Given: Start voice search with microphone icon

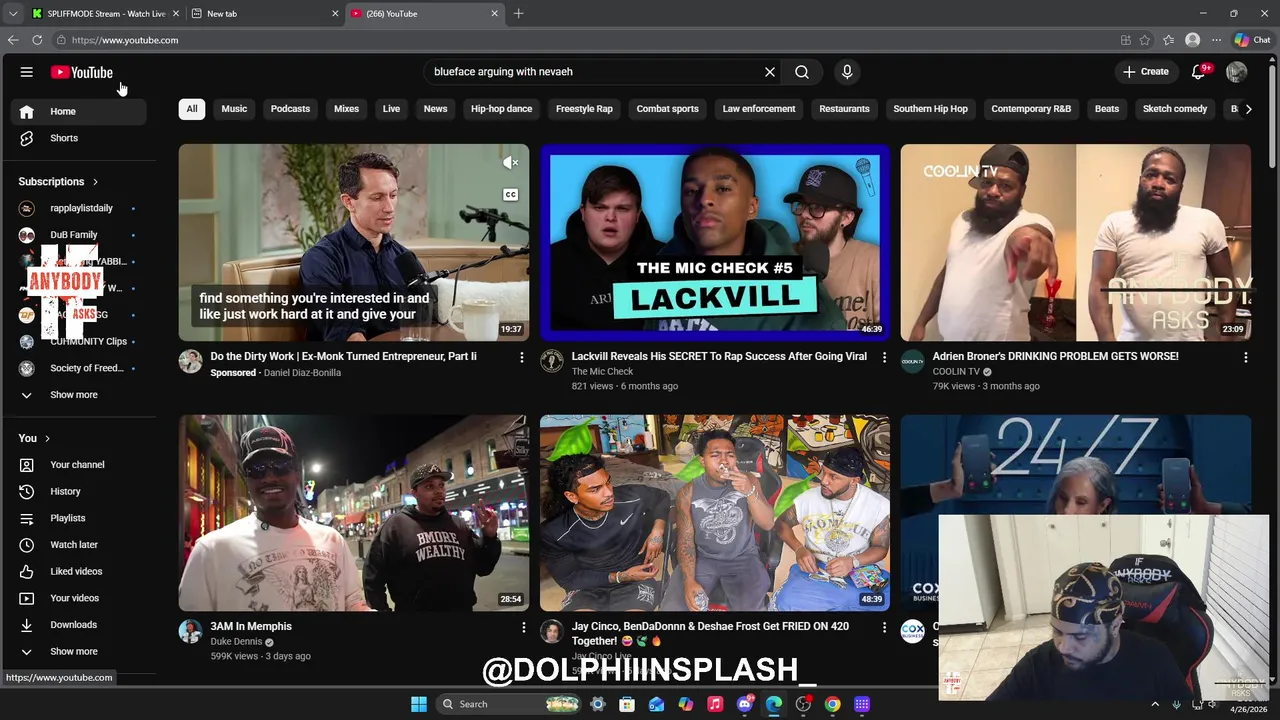Looking at the screenshot, I should coord(847,72).
